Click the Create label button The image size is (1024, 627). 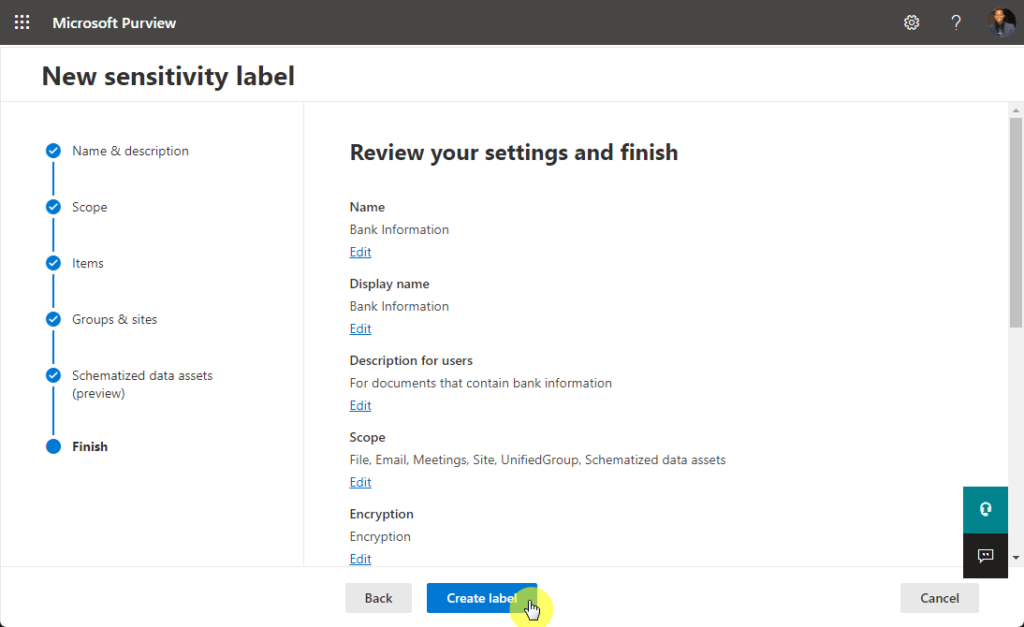(482, 598)
